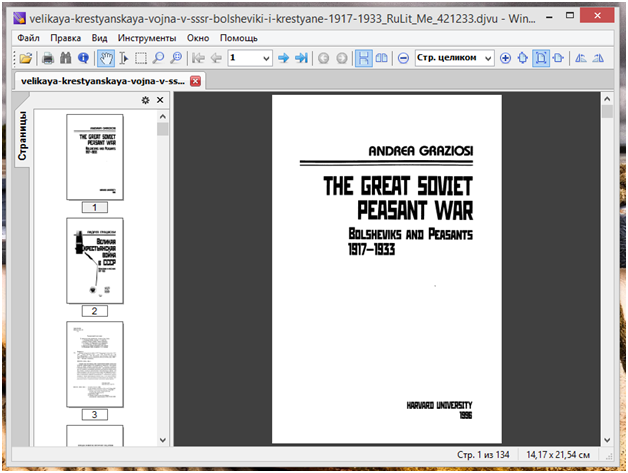Click the WinDjView app icon in title bar
628x473 pixels.
tap(19, 18)
